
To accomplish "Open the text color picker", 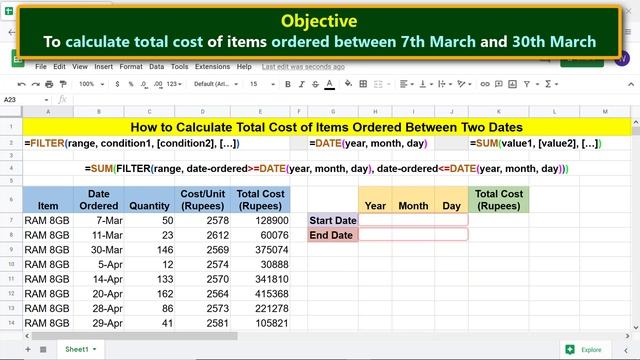I will 329,84.
